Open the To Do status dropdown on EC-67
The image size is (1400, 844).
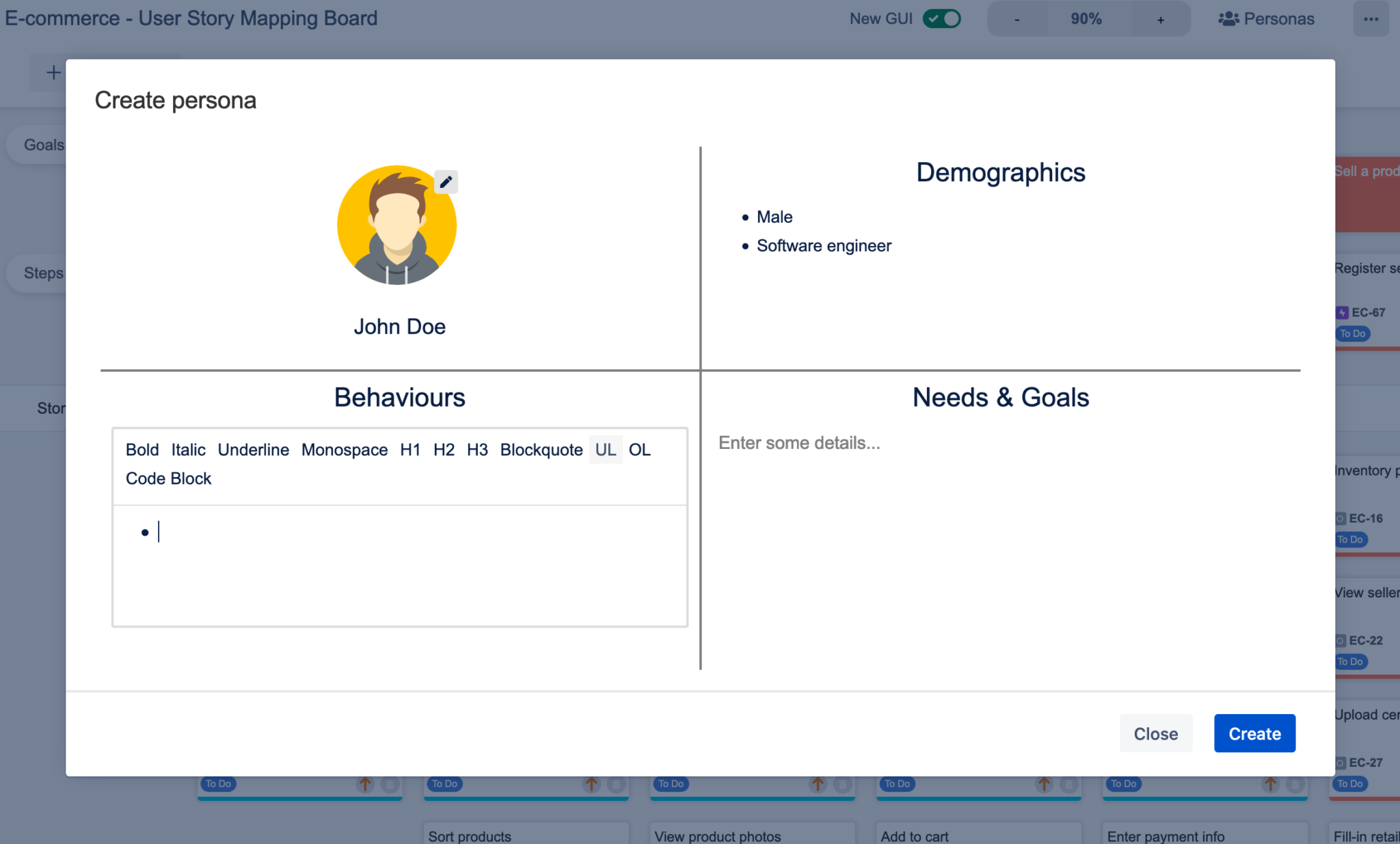pyautogui.click(x=1351, y=333)
